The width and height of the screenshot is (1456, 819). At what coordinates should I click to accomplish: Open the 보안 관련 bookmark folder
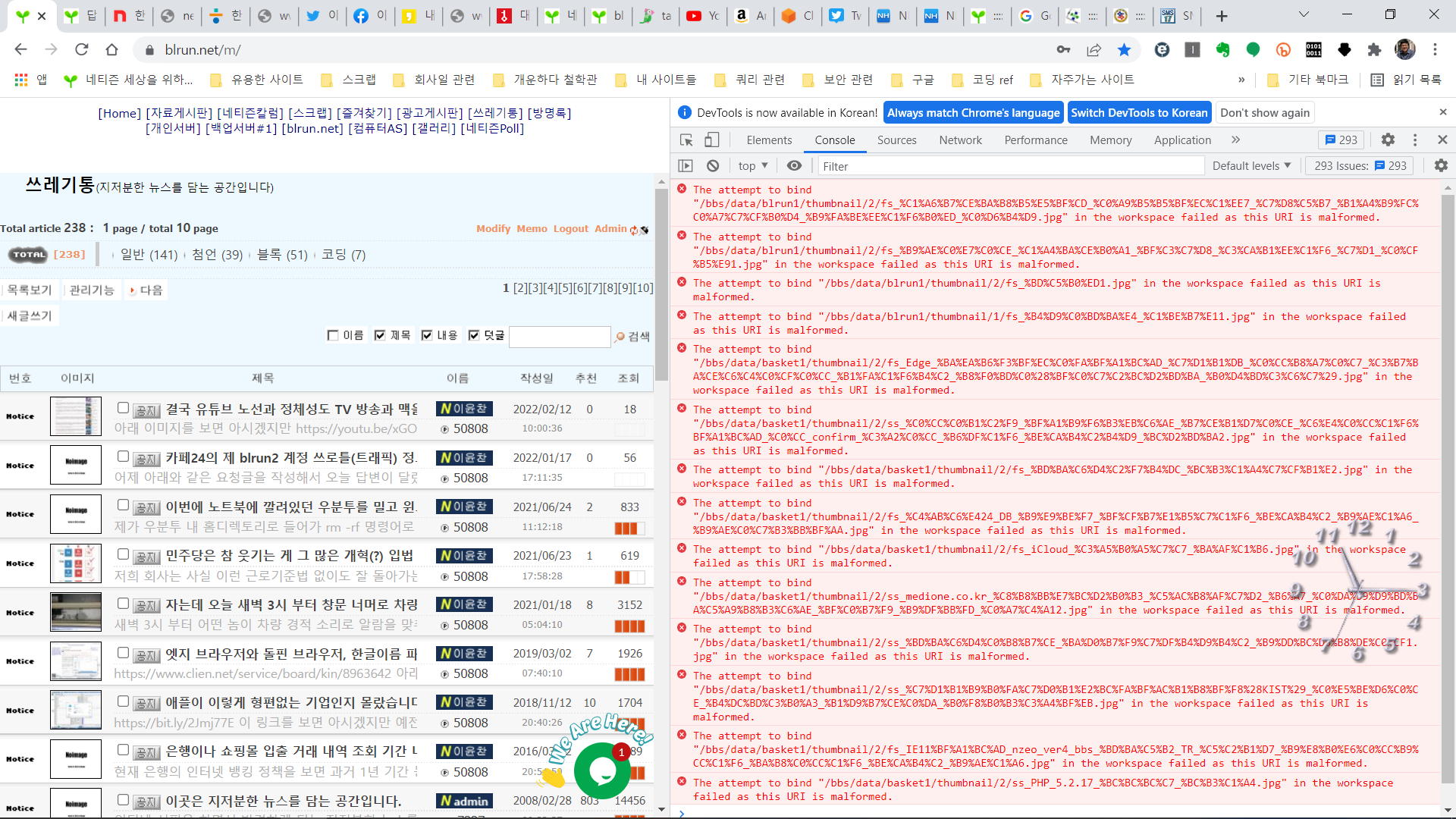(838, 80)
